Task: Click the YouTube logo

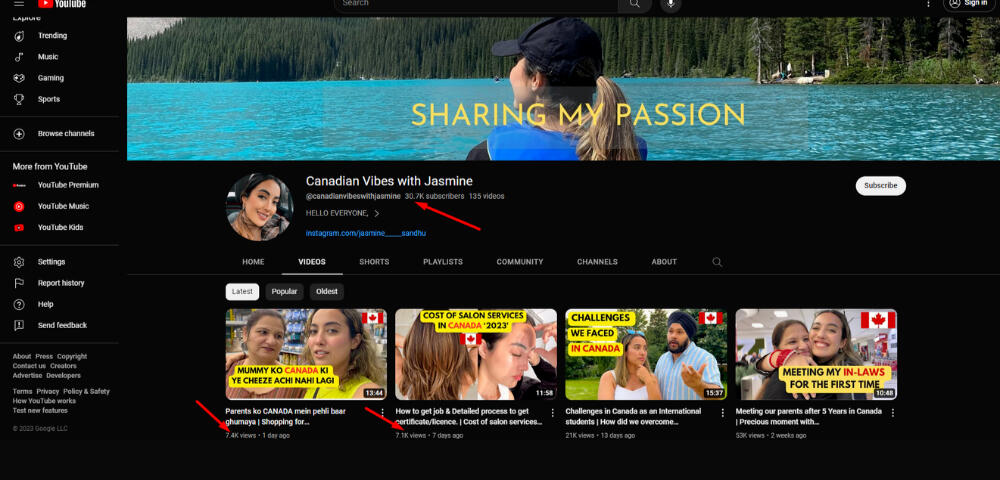Action: (62, 3)
